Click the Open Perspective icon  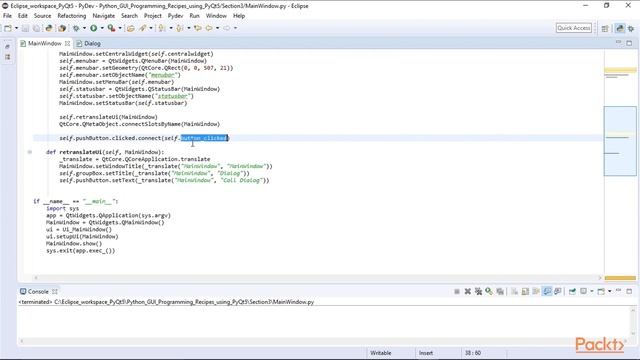click(605, 28)
